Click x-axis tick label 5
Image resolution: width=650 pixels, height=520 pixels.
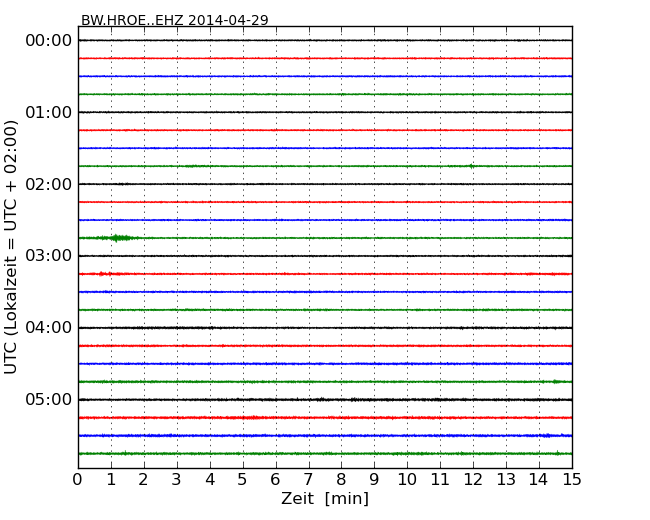(242, 479)
